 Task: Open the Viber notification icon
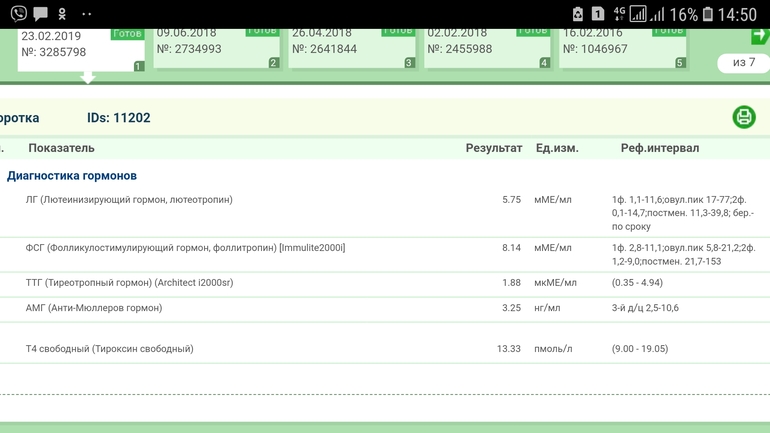pyautogui.click(x=17, y=14)
